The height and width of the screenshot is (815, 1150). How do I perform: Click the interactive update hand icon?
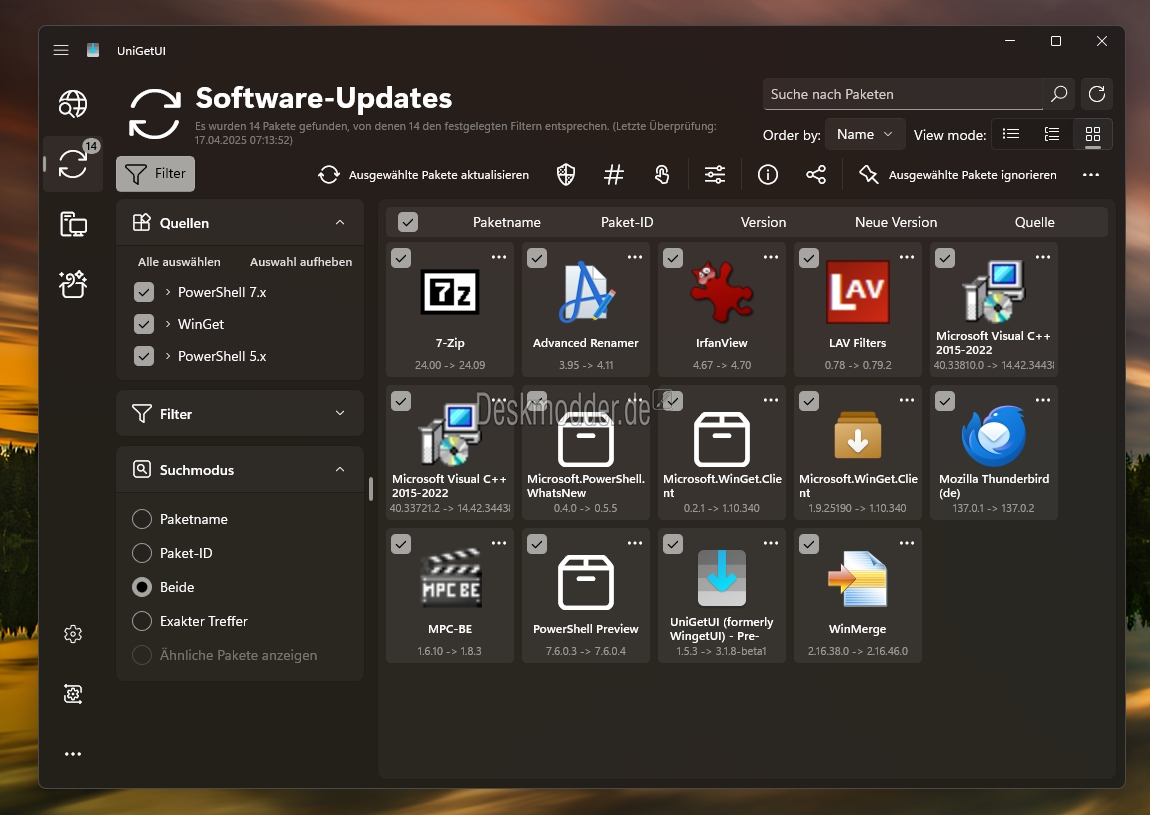click(662, 175)
